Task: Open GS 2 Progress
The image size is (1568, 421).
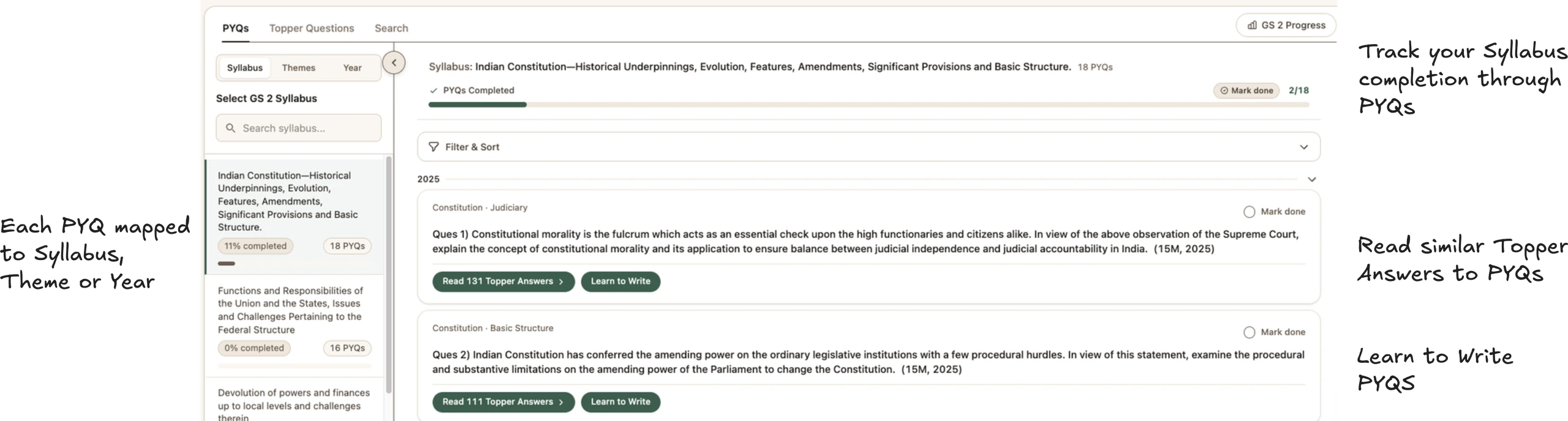Action: pos(1286,25)
